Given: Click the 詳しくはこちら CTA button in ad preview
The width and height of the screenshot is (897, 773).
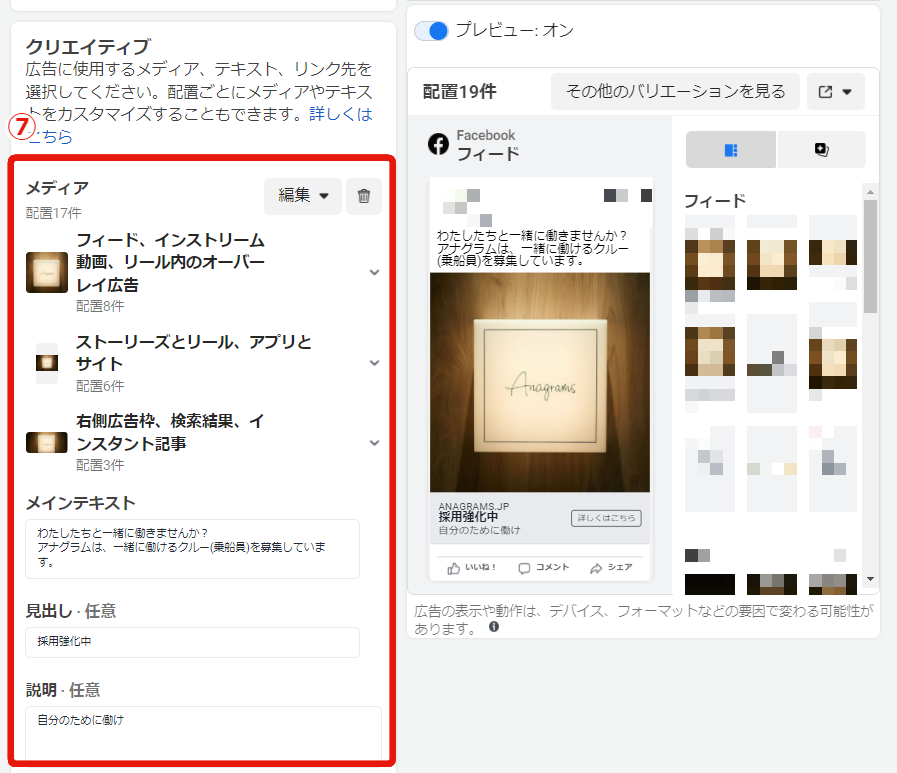Looking at the screenshot, I should click(606, 518).
